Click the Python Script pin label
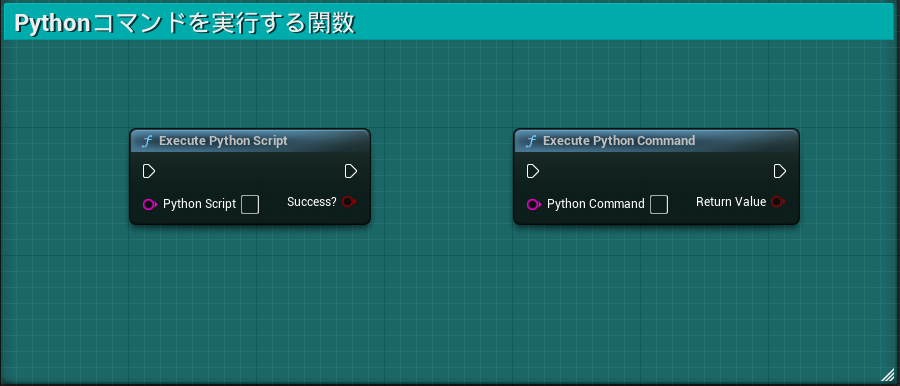Viewport: 900px width, 386px height. click(199, 204)
